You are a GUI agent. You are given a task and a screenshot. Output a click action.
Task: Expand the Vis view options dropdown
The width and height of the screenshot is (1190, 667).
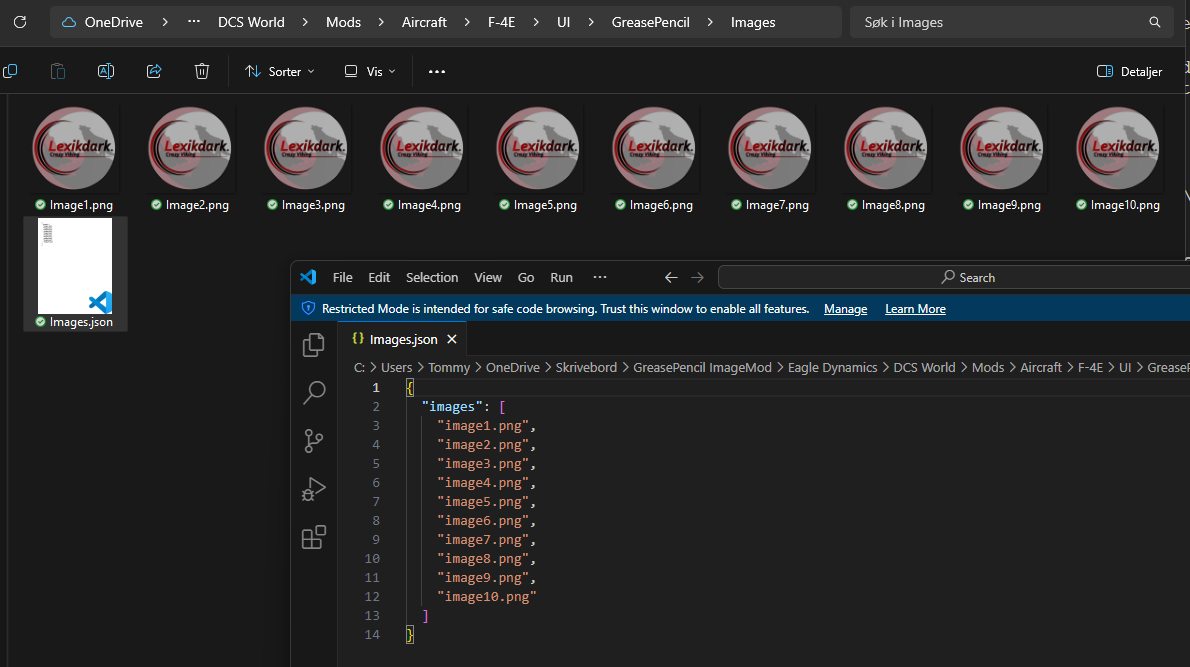[x=370, y=72]
